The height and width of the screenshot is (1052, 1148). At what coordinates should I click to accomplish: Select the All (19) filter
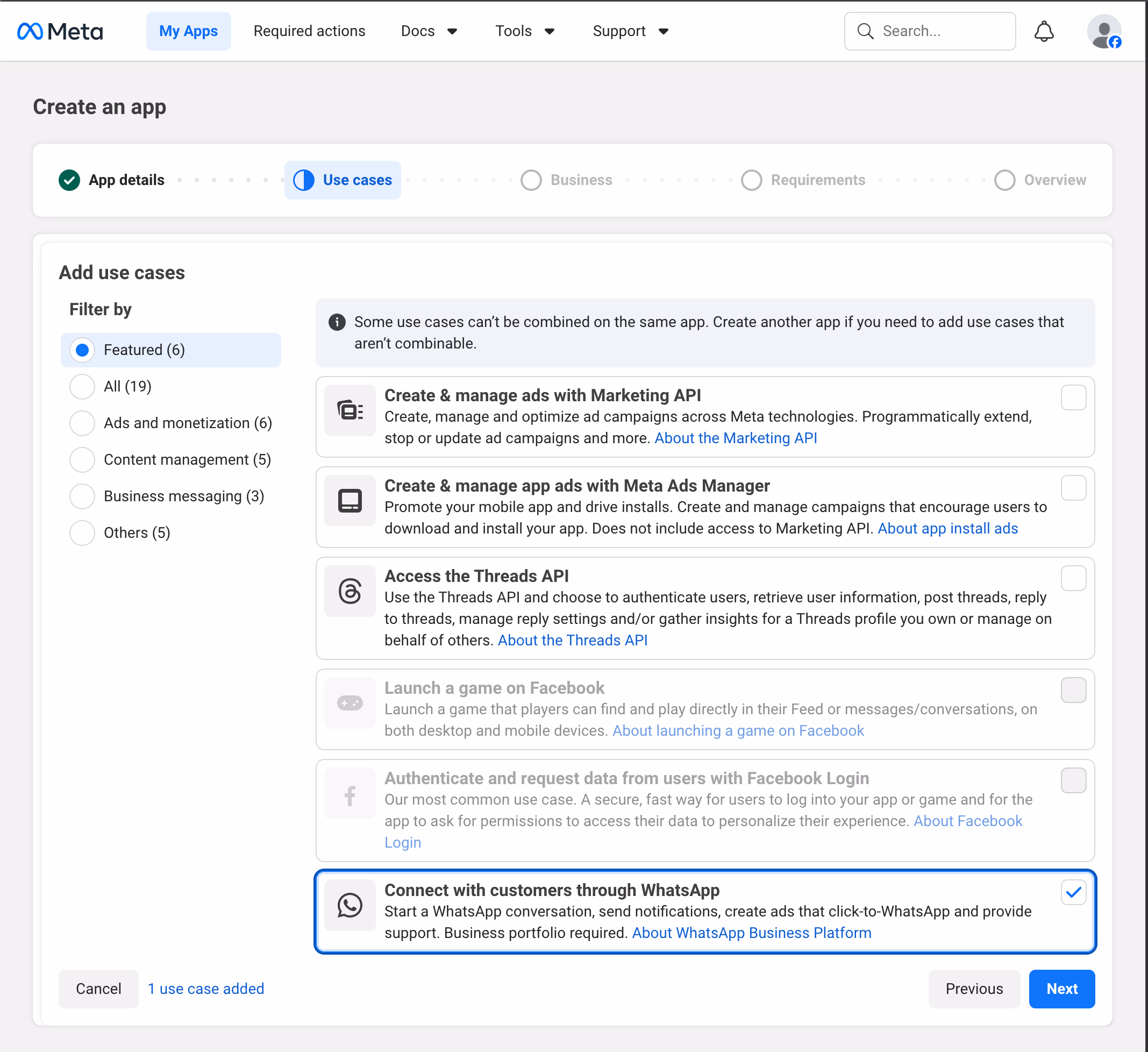82,386
